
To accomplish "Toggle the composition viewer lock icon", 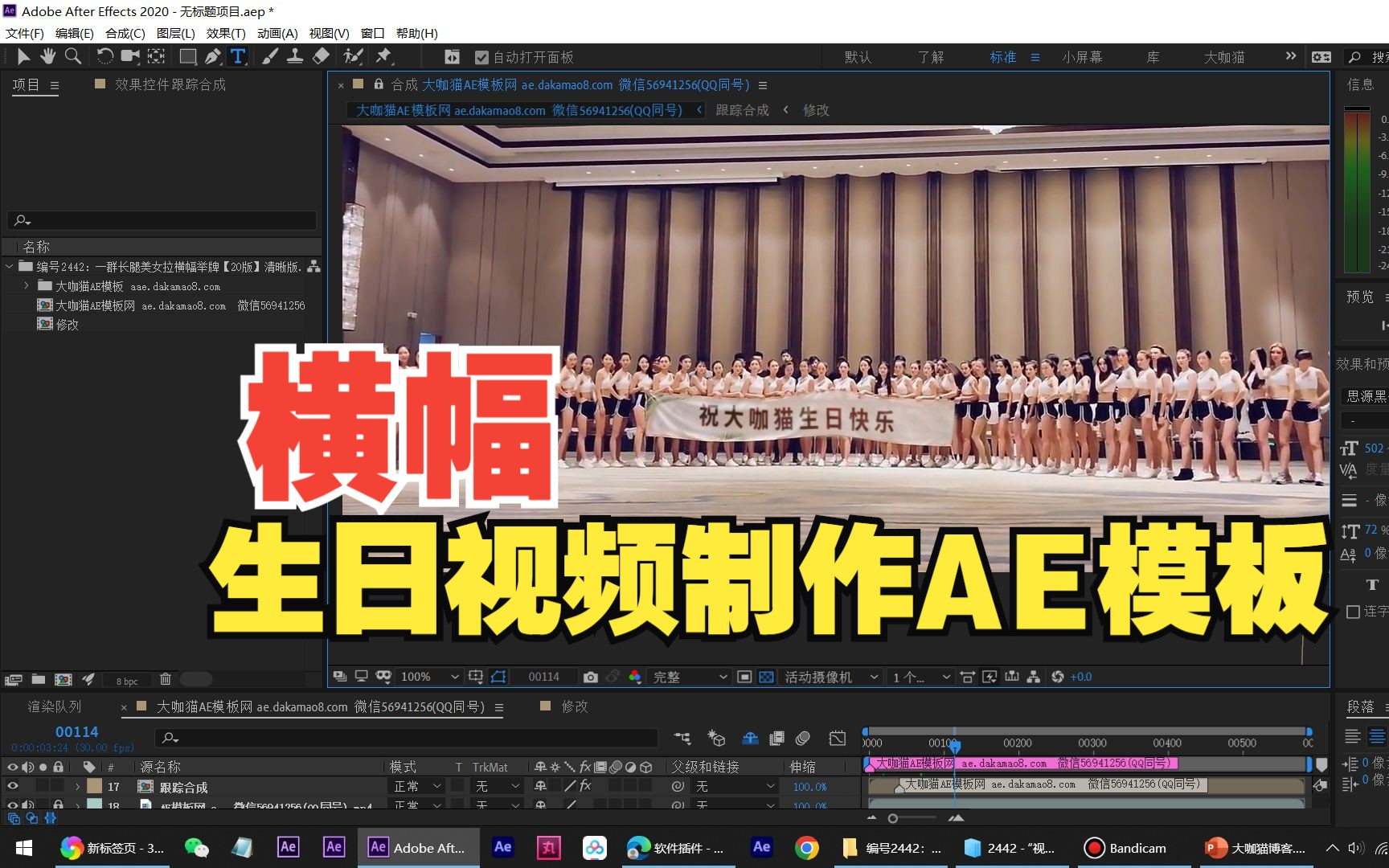I will [x=379, y=84].
